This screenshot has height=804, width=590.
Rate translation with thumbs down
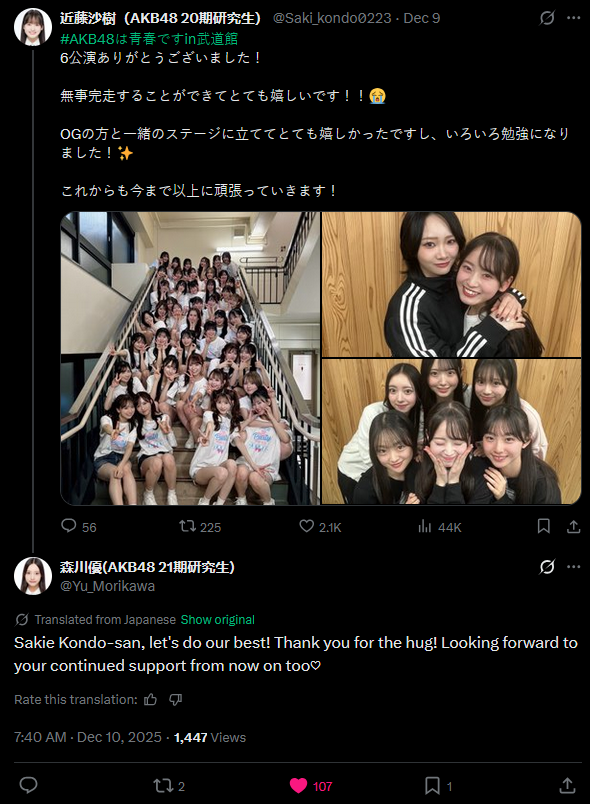pyautogui.click(x=176, y=700)
